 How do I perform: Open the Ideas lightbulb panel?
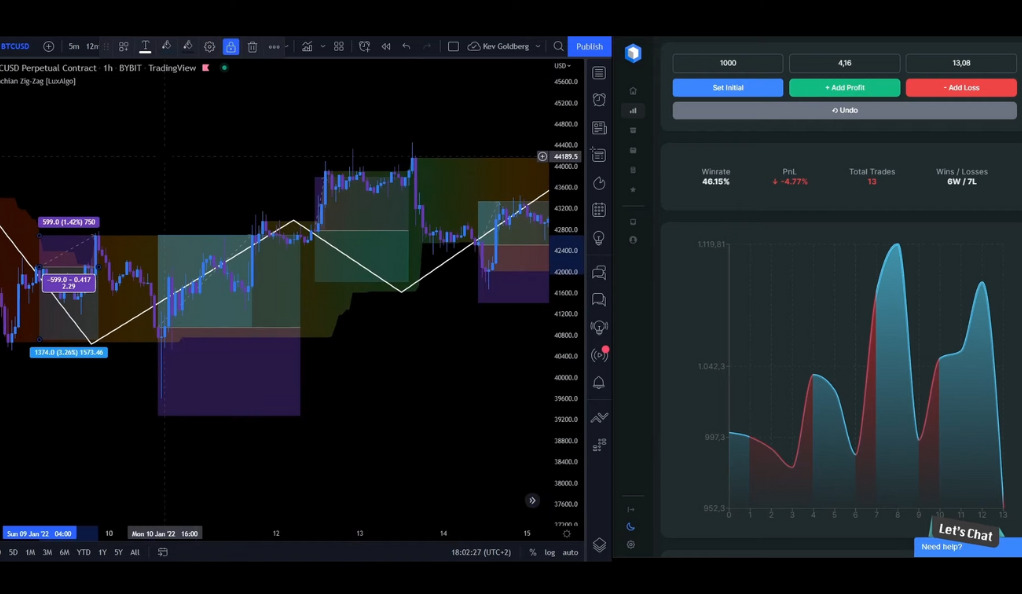pyautogui.click(x=599, y=238)
